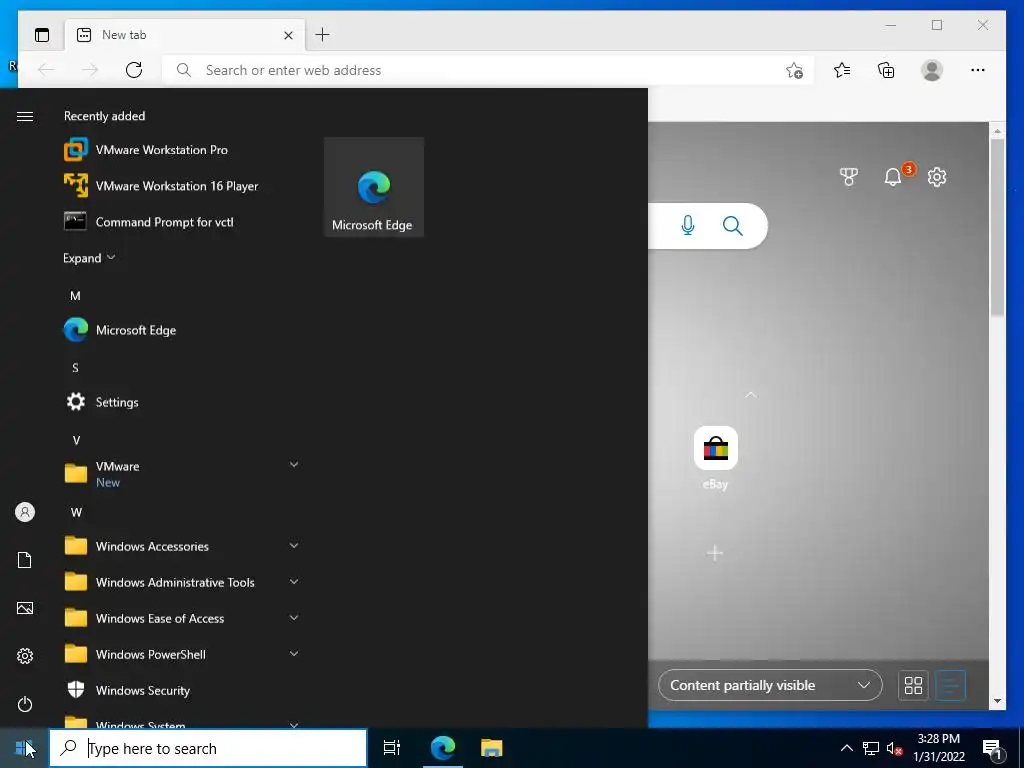
Task: Open Windows Security
Action: 180,690
